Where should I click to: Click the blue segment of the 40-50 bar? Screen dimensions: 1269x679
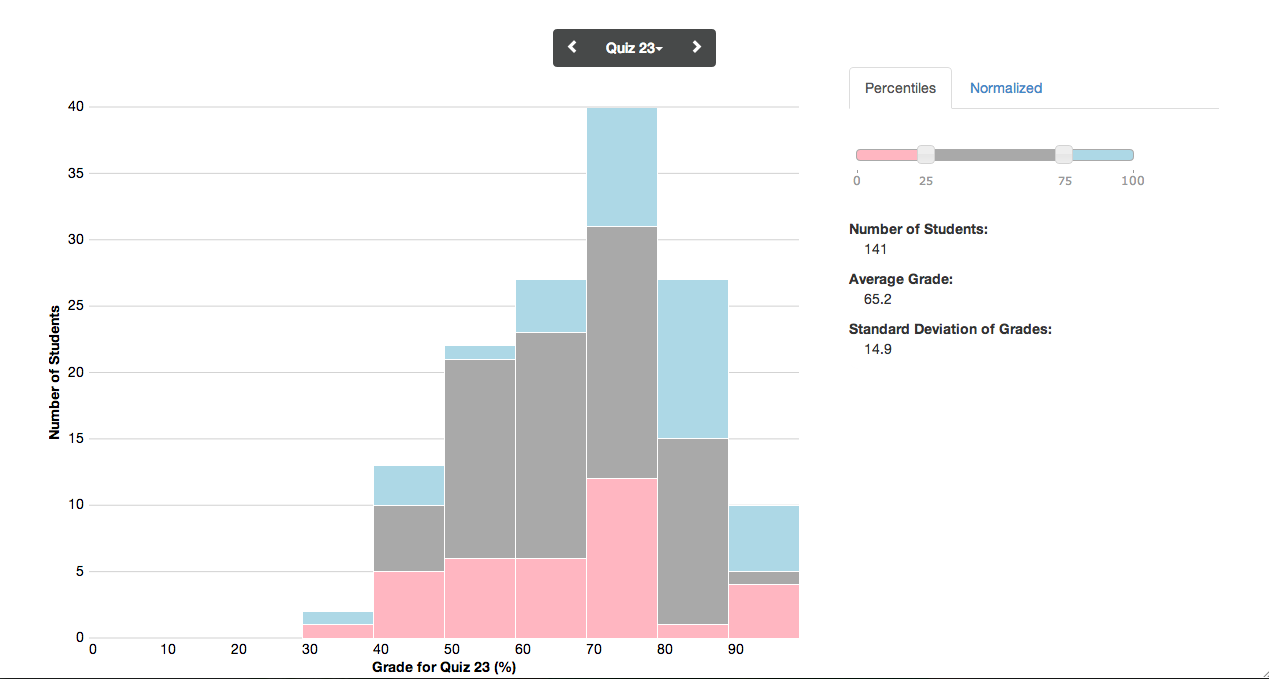[x=409, y=485]
